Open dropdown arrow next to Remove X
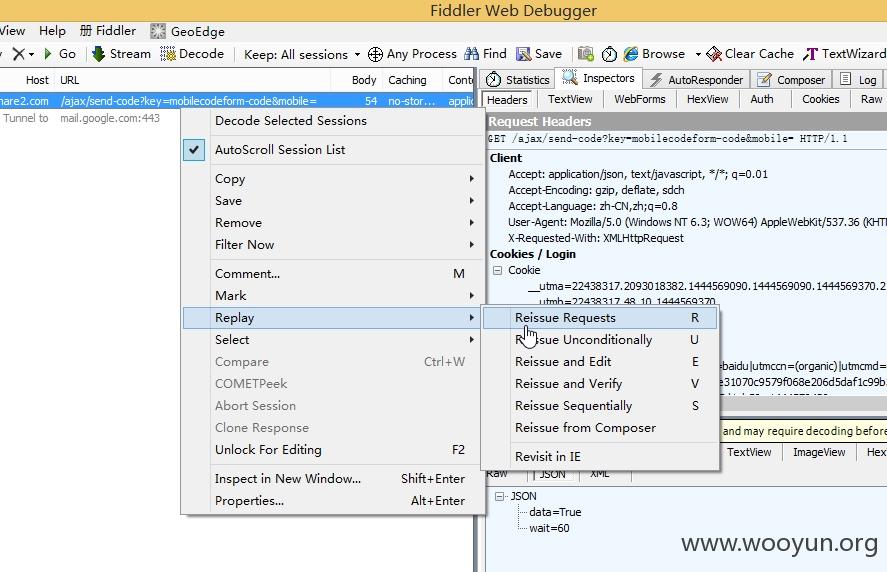This screenshot has height=572, width=887. click(x=32, y=54)
